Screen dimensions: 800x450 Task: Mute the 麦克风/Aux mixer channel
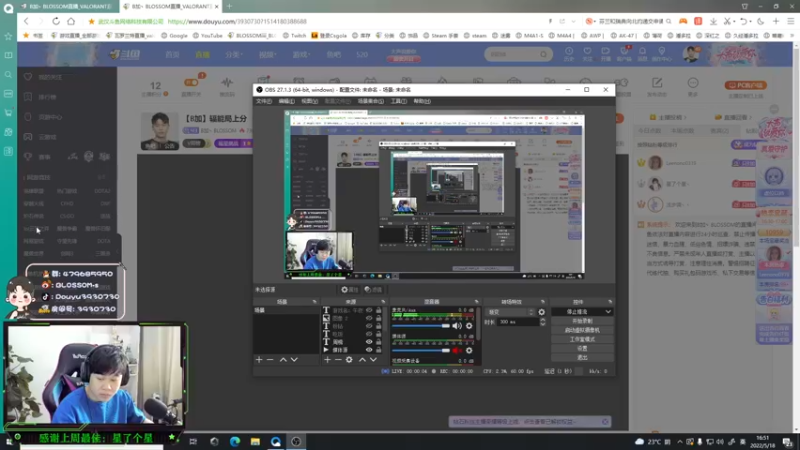[457, 326]
